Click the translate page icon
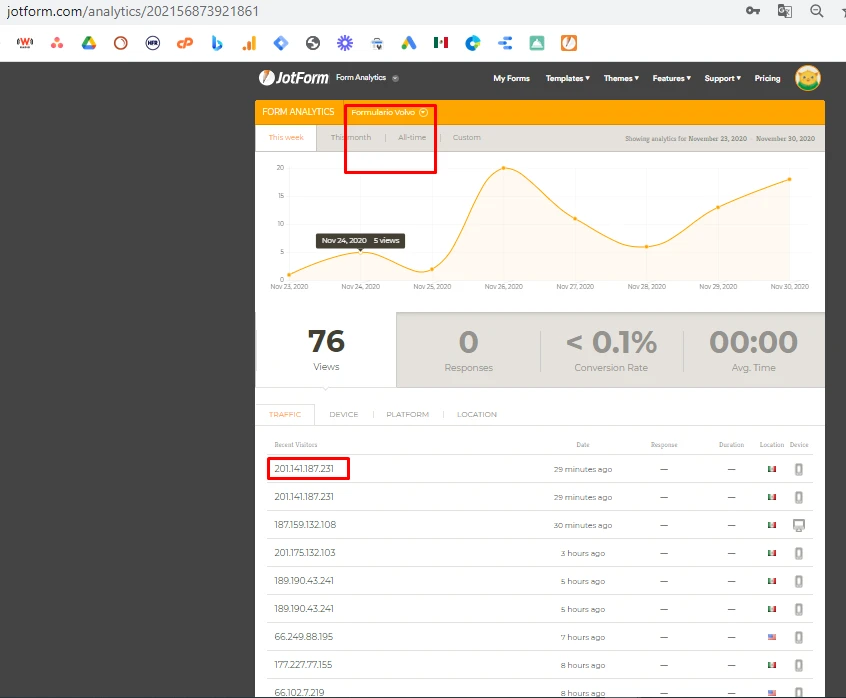The image size is (846, 698). coord(785,11)
